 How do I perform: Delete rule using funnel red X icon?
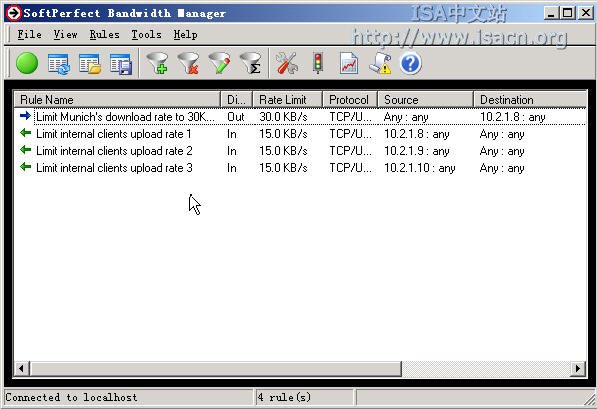[188, 63]
